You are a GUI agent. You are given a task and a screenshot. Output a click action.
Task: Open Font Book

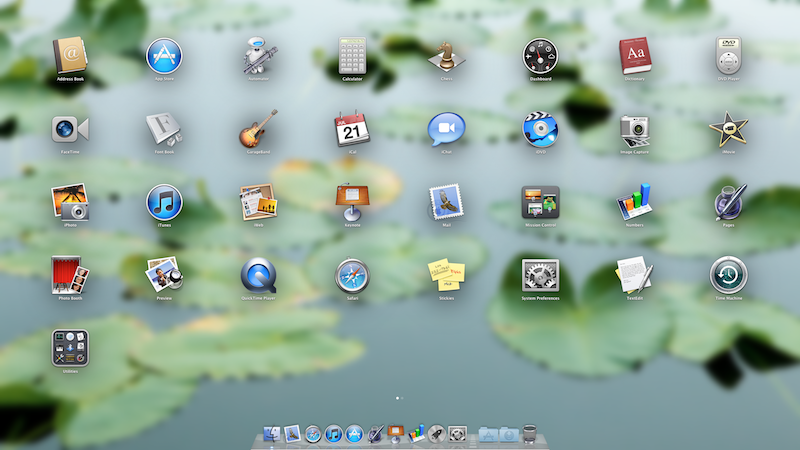click(x=164, y=130)
